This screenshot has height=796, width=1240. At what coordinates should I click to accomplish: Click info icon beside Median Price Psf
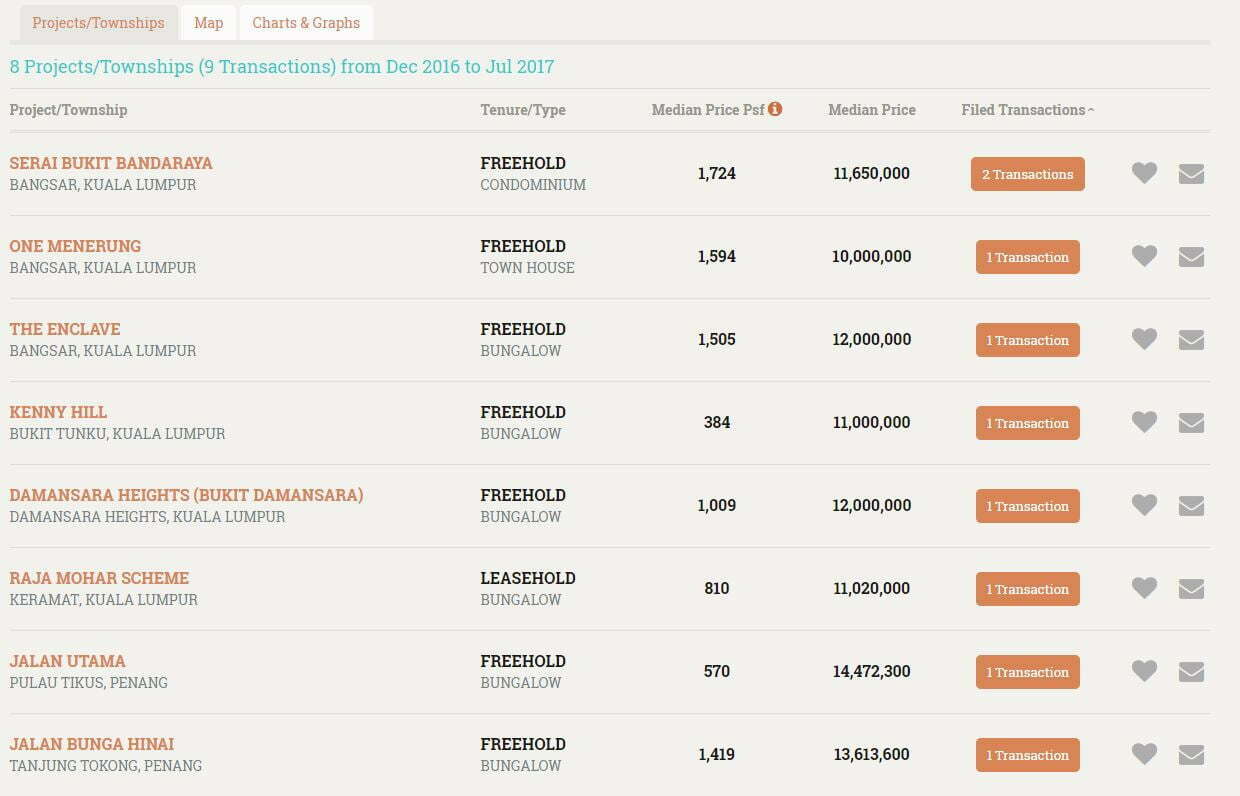775,109
